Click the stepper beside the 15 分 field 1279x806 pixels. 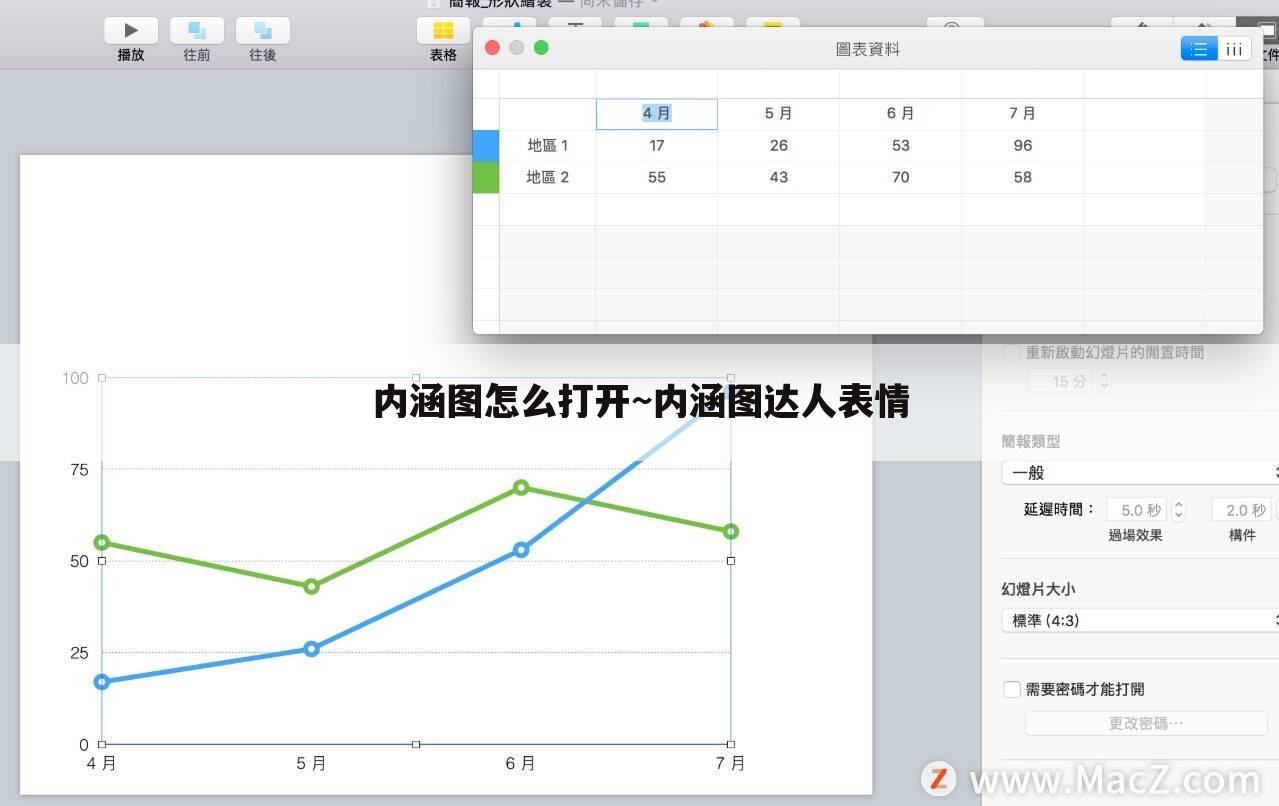pyautogui.click(x=1105, y=381)
